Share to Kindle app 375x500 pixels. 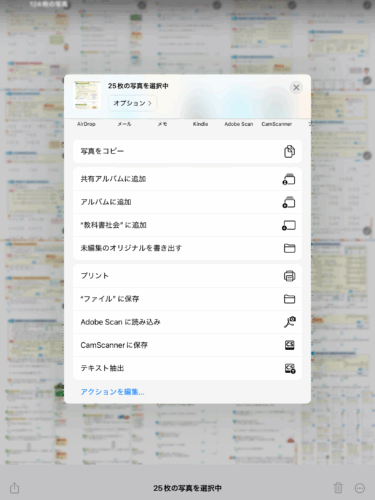(x=200, y=124)
